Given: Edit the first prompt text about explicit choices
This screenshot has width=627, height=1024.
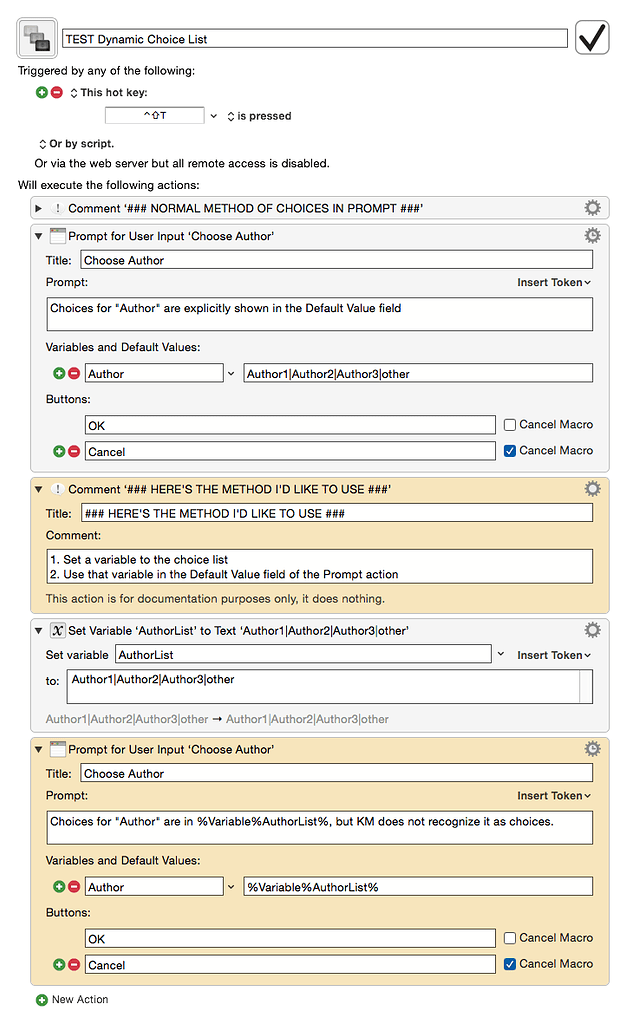Looking at the screenshot, I should [320, 314].
